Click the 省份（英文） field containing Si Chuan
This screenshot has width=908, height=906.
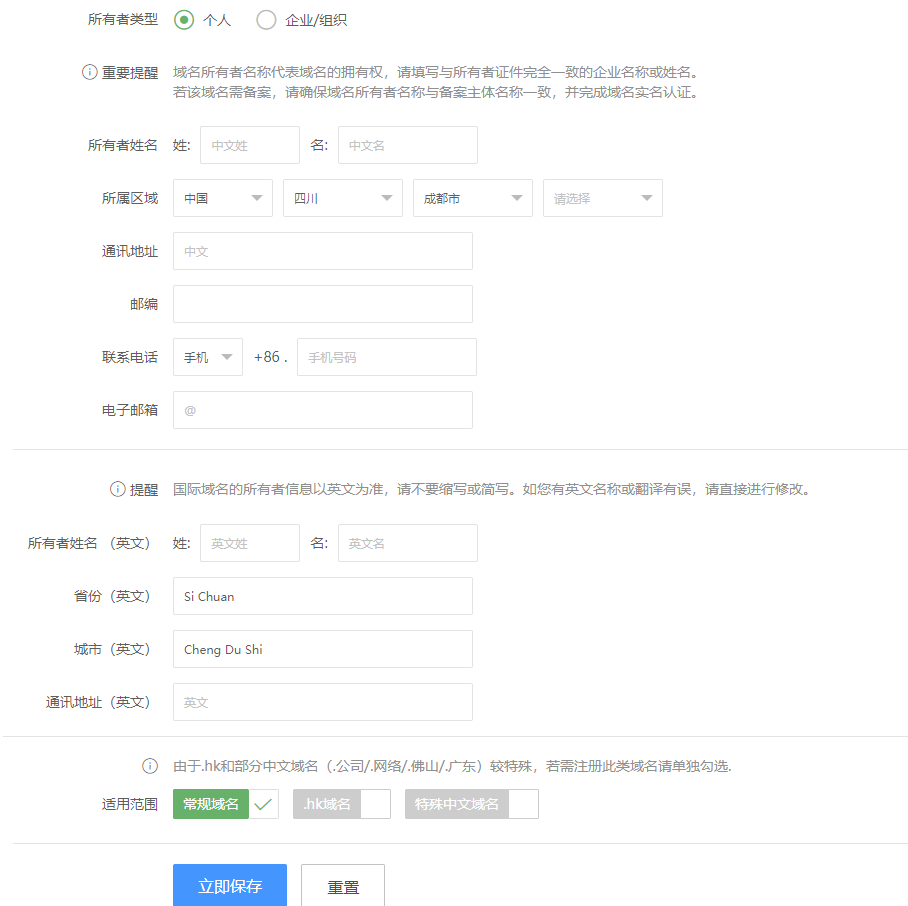coord(323,596)
